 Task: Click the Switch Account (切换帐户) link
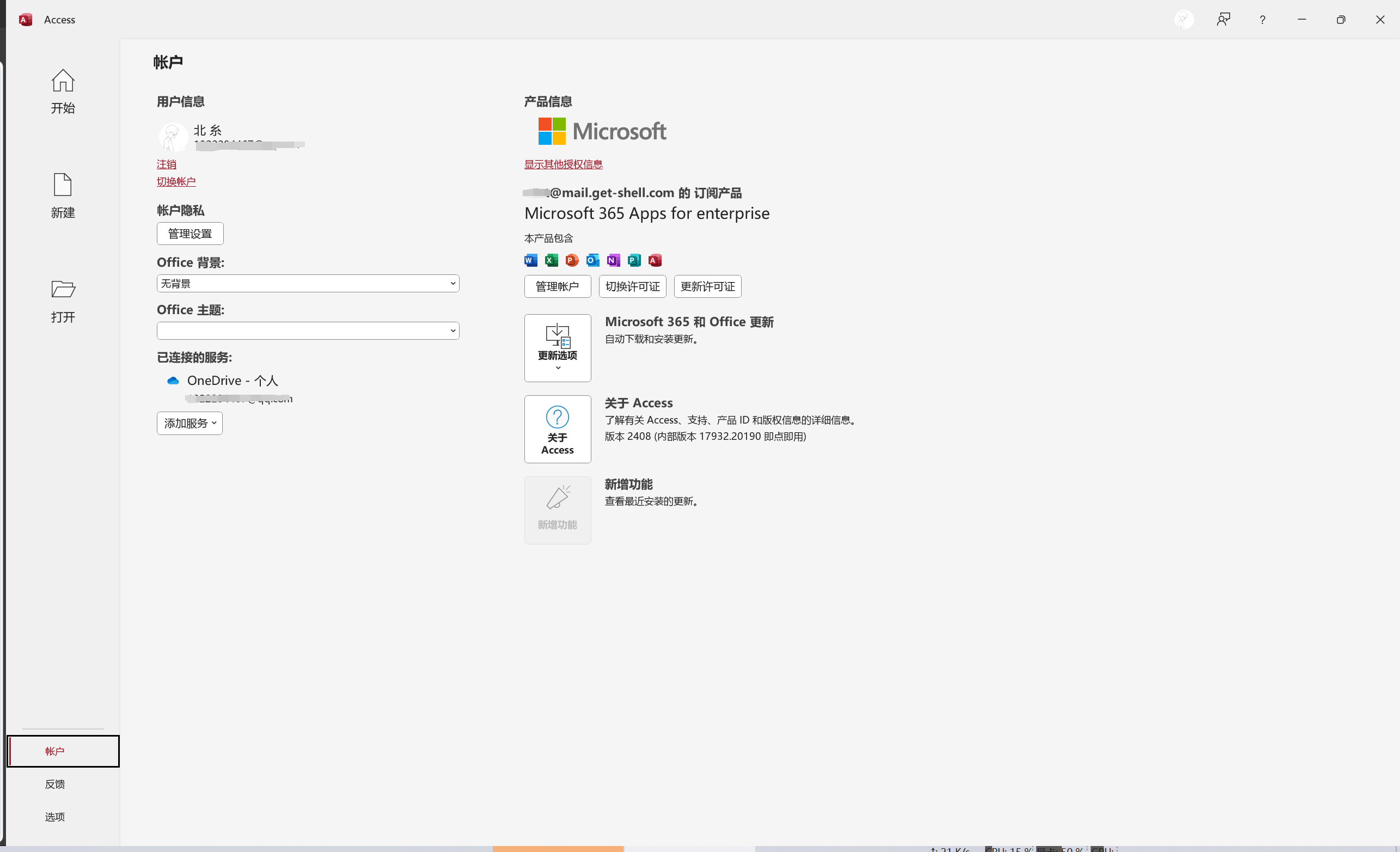(x=176, y=182)
